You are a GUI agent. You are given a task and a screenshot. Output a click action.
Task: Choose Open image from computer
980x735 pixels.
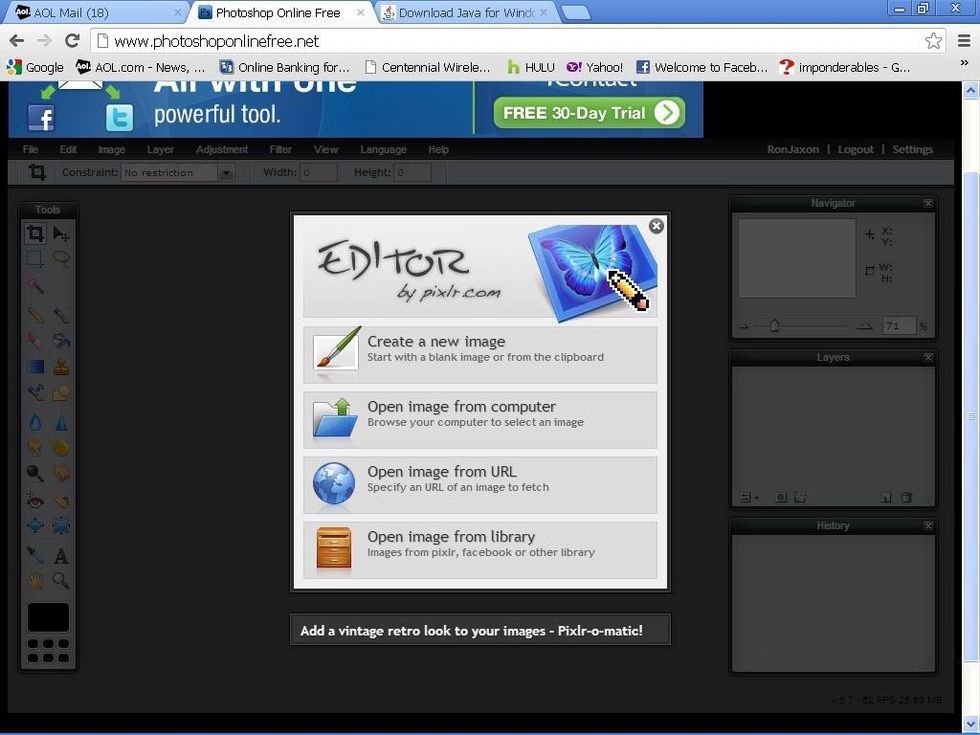[x=480, y=419]
